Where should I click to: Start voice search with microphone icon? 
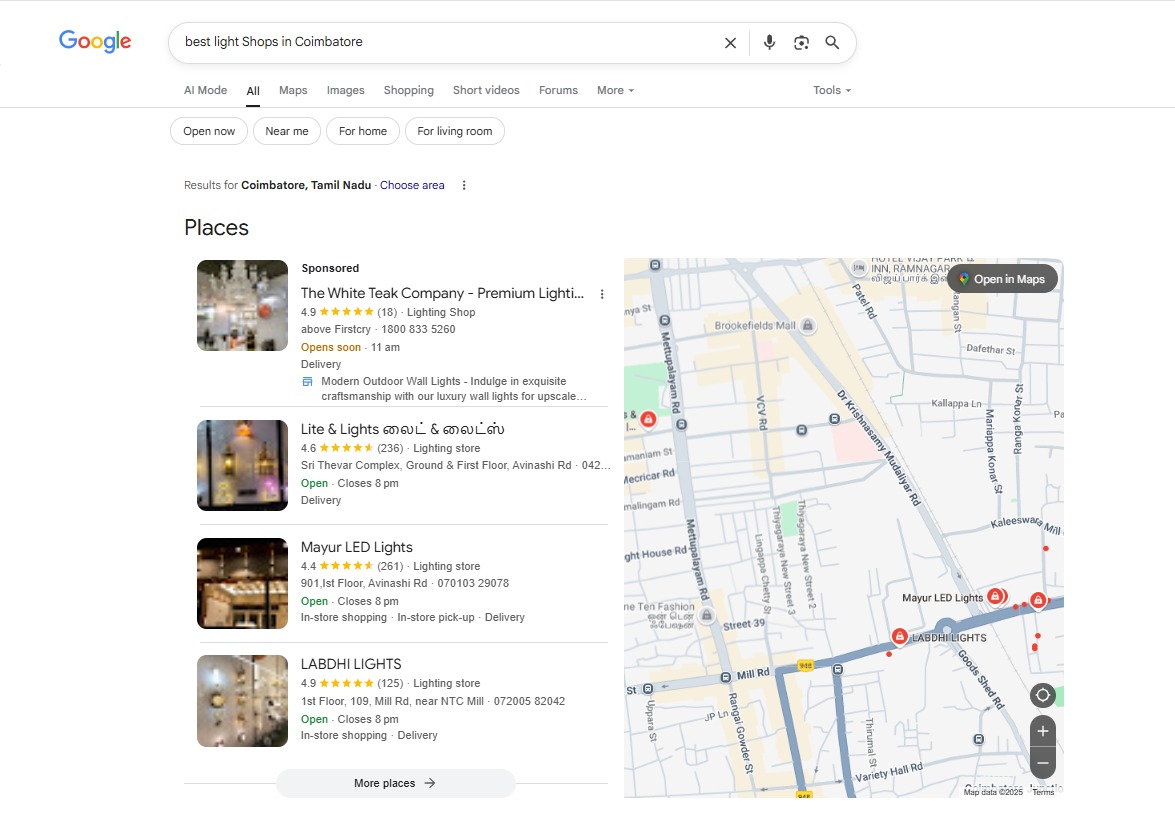[769, 43]
